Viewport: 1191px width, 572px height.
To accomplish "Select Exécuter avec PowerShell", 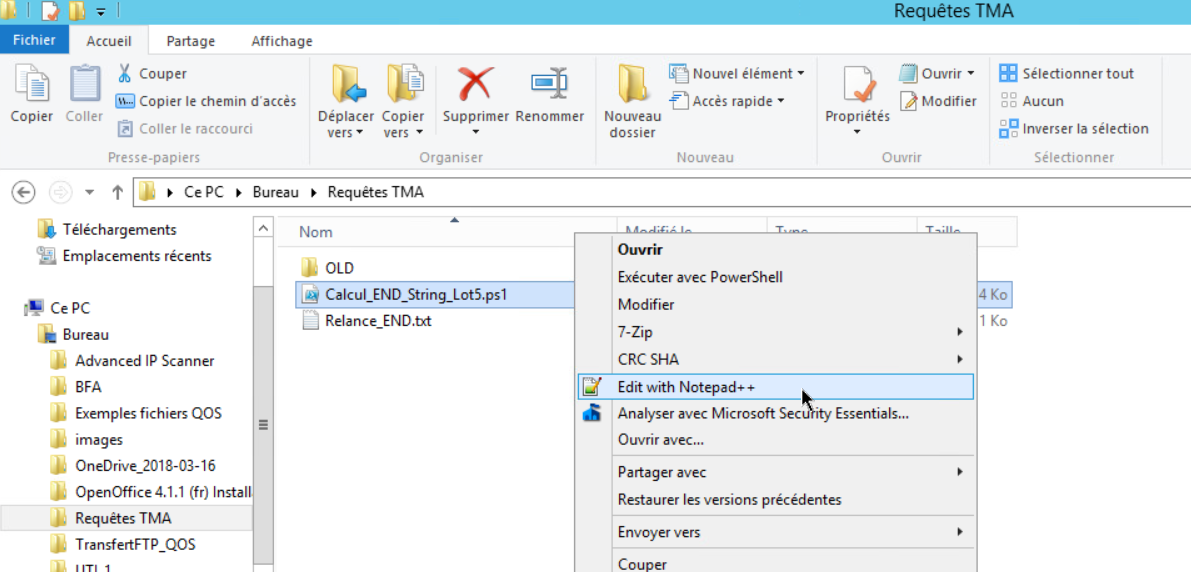I will 700,277.
